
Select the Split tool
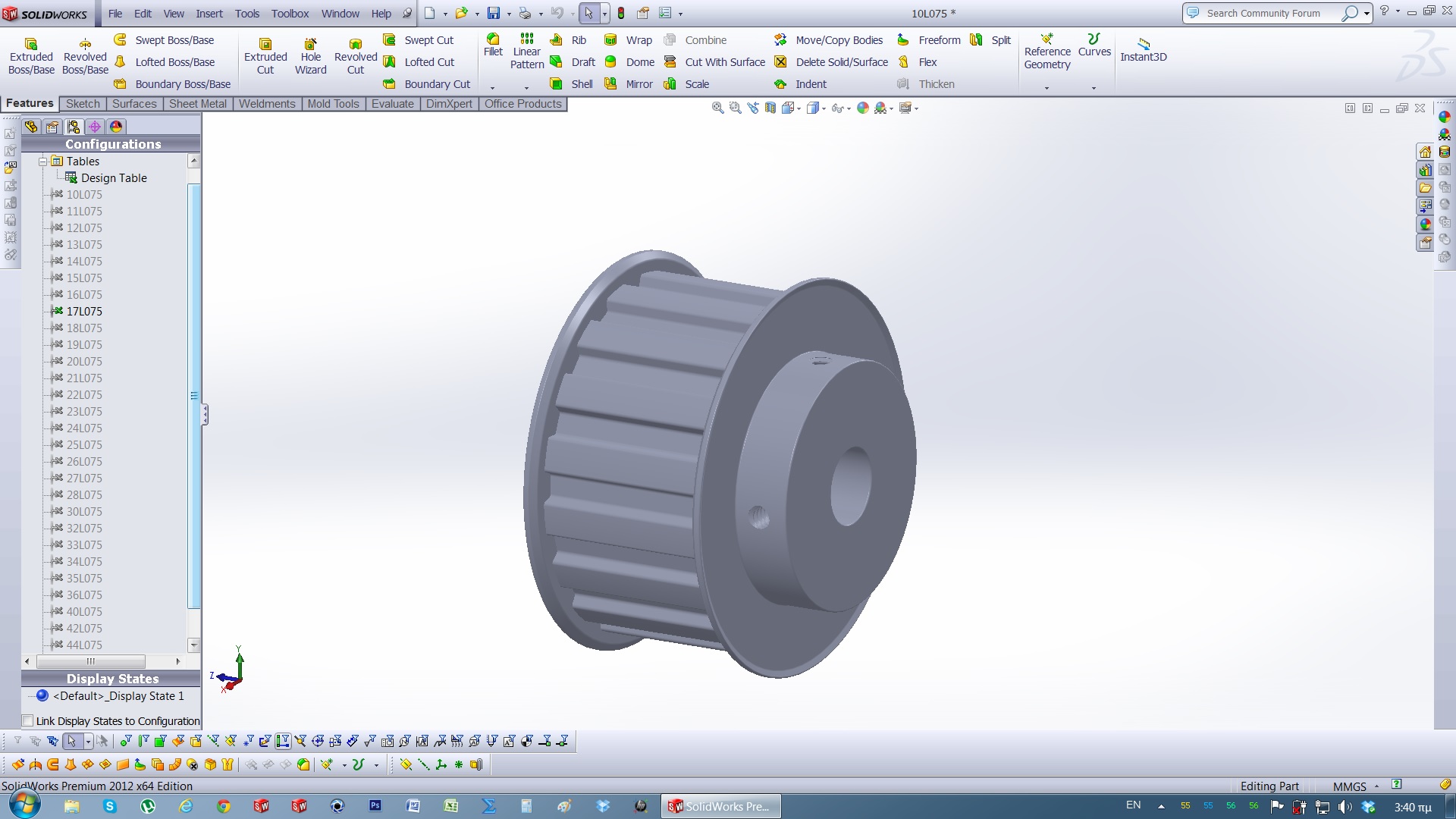[x=990, y=40]
